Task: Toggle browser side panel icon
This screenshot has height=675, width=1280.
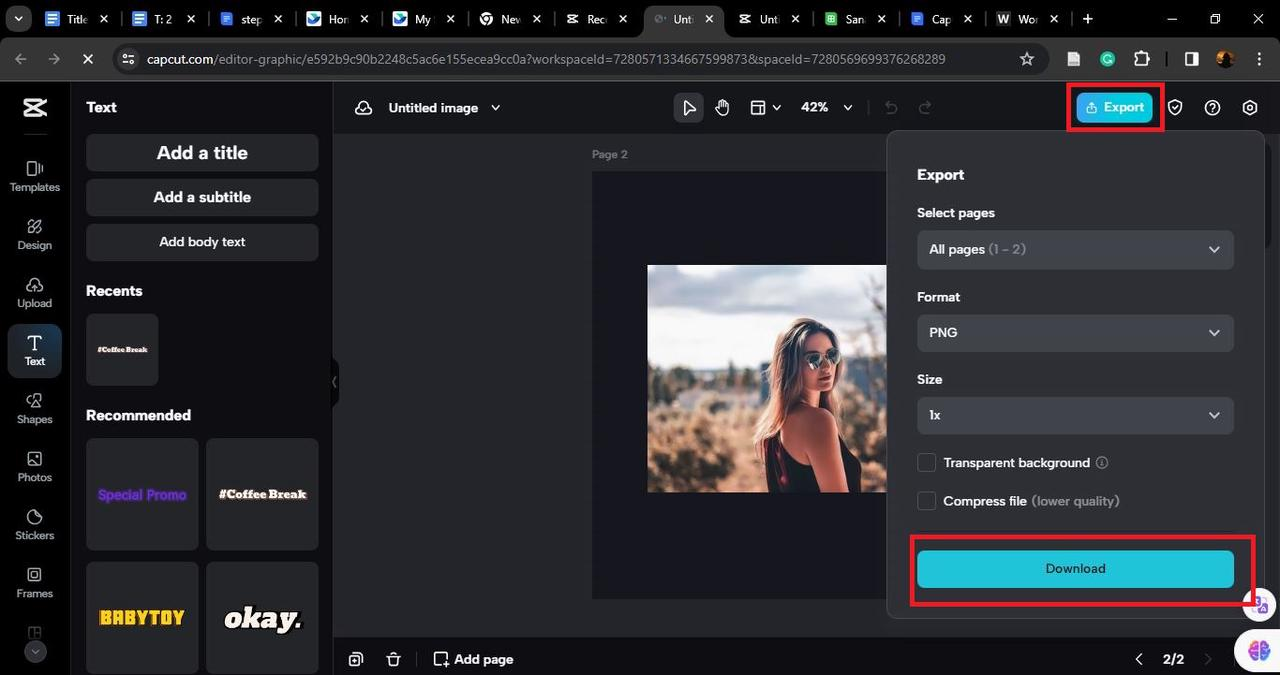Action: 1191,59
